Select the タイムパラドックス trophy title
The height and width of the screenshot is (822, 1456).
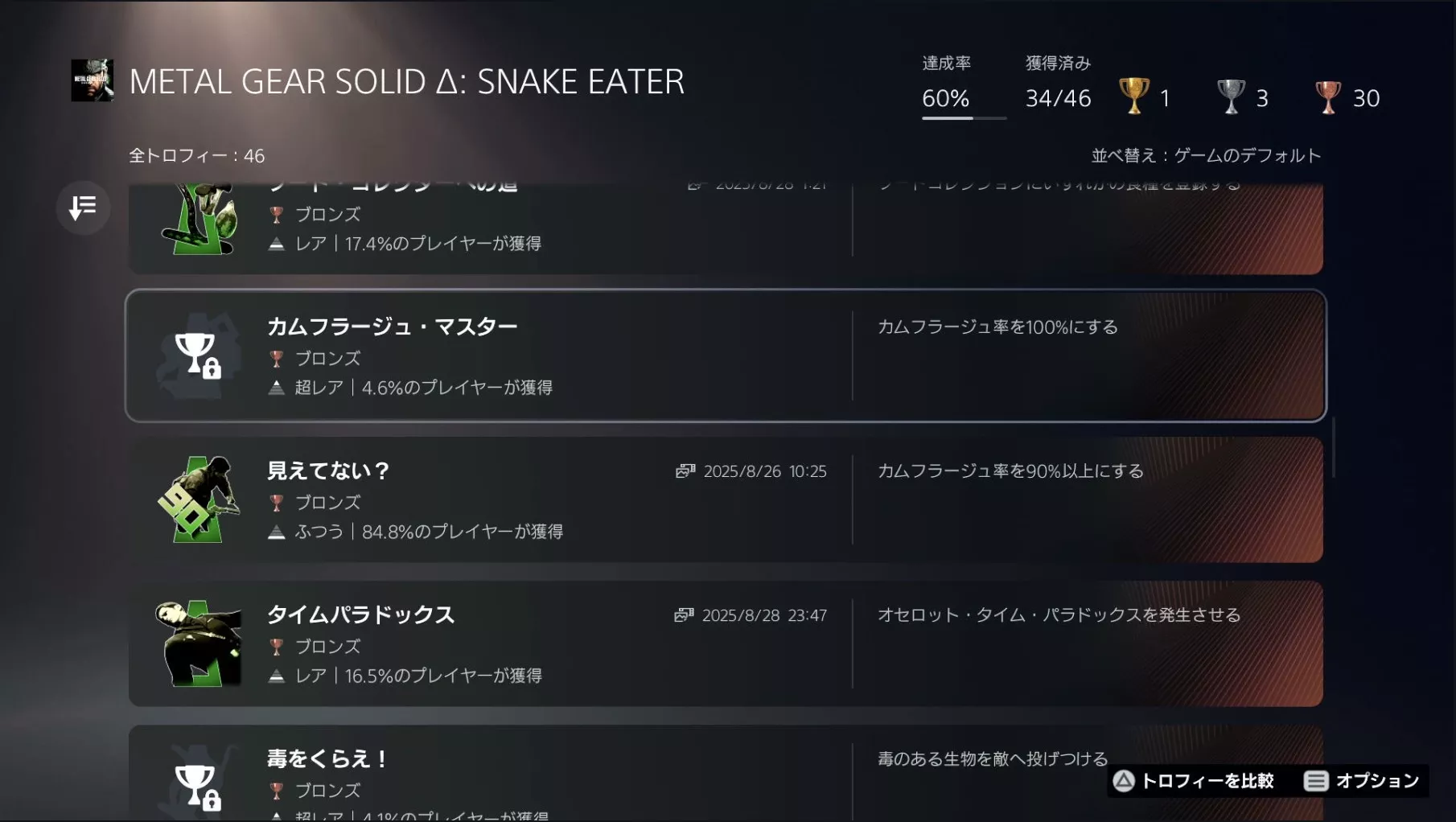(x=360, y=614)
